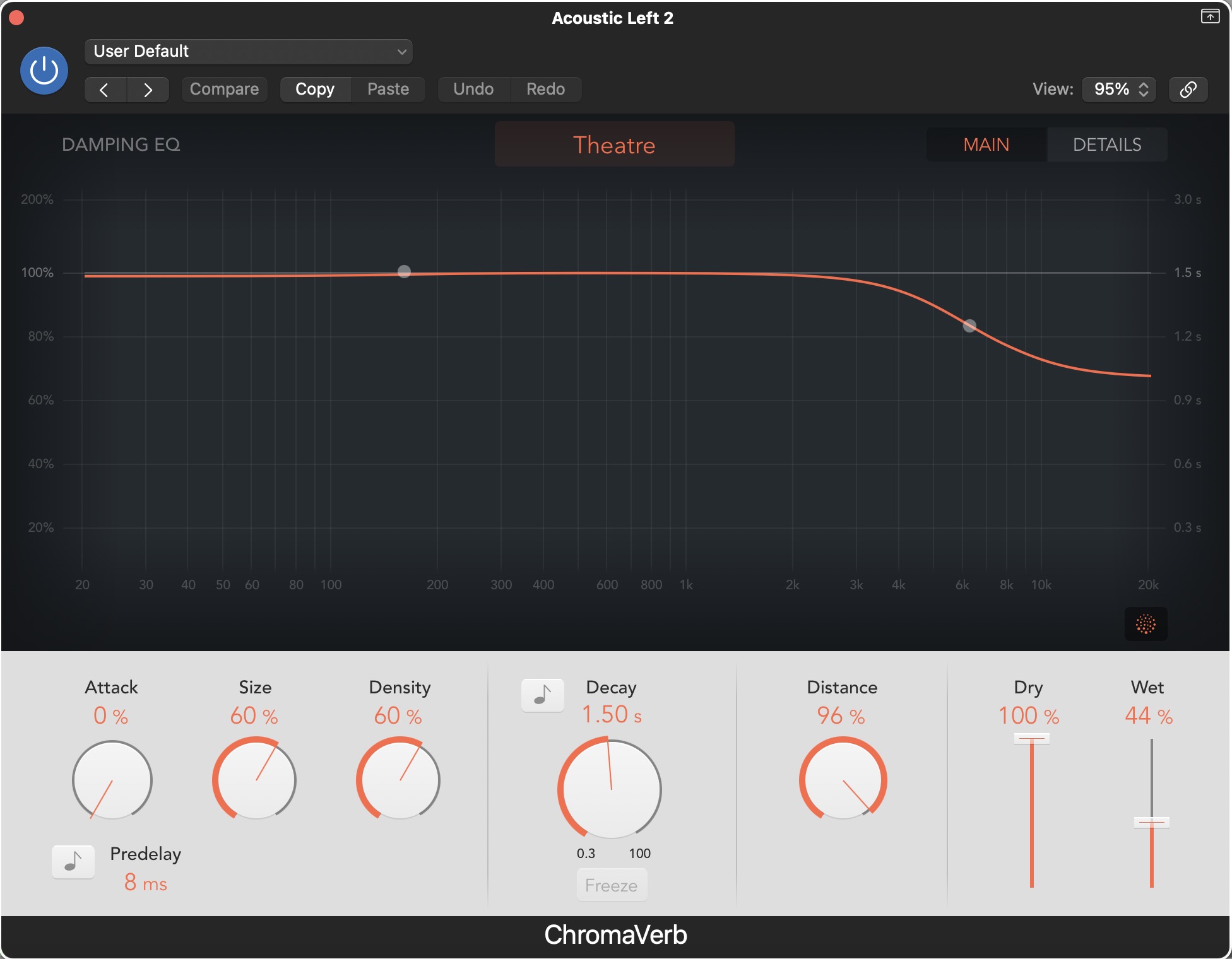This screenshot has width=1232, height=959.
Task: Click the Compare button
Action: tap(224, 90)
